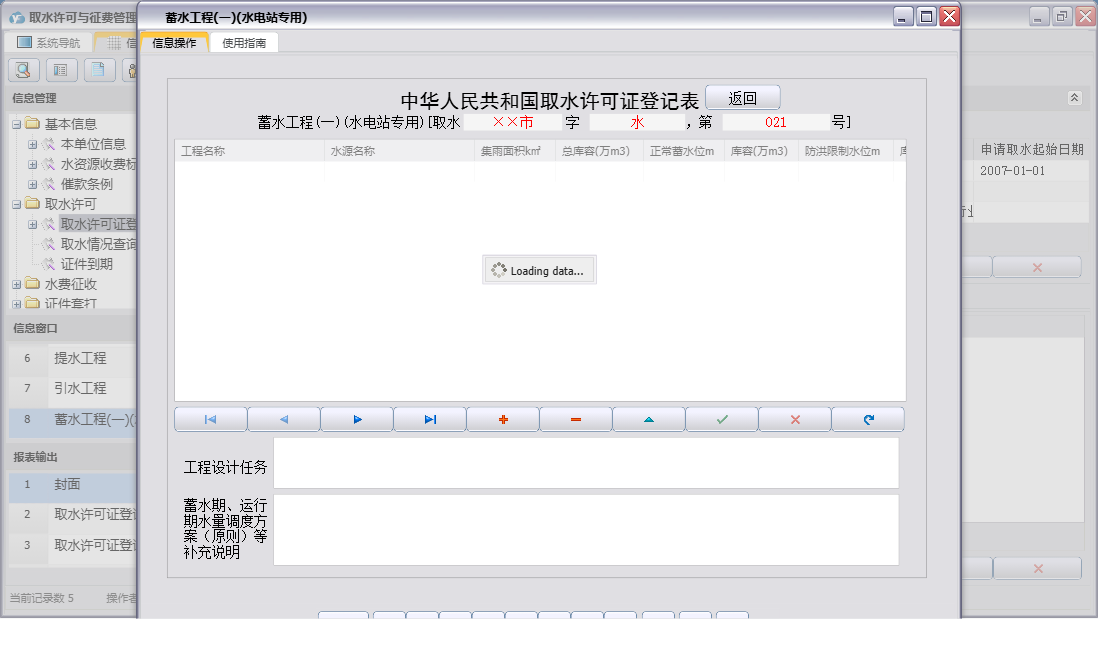Screen dimensions: 1098x655
Task: Select 引水工程 in 信息窗口 list
Action: click(80, 388)
